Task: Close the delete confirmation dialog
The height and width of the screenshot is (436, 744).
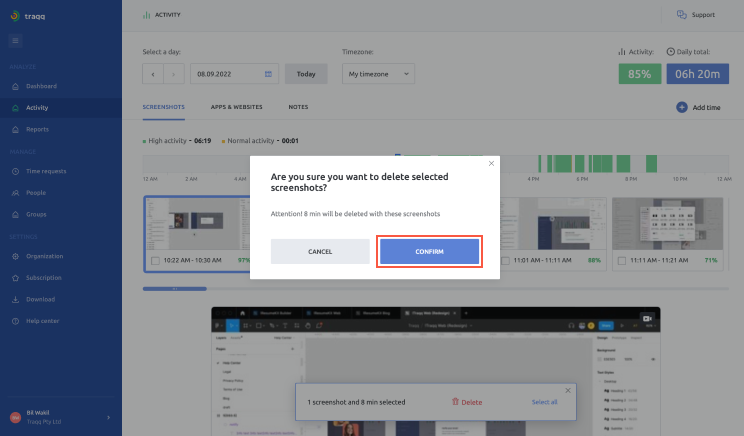Action: click(x=491, y=163)
